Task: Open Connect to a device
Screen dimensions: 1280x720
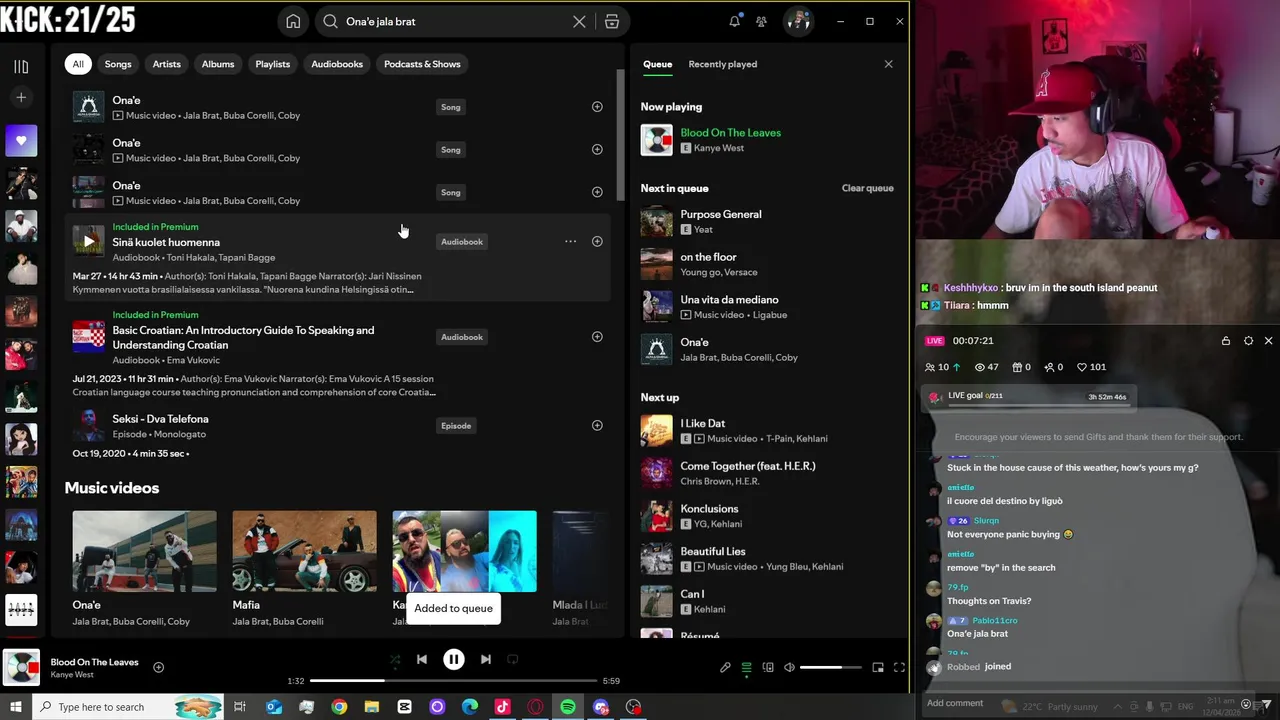Action: pos(768,668)
